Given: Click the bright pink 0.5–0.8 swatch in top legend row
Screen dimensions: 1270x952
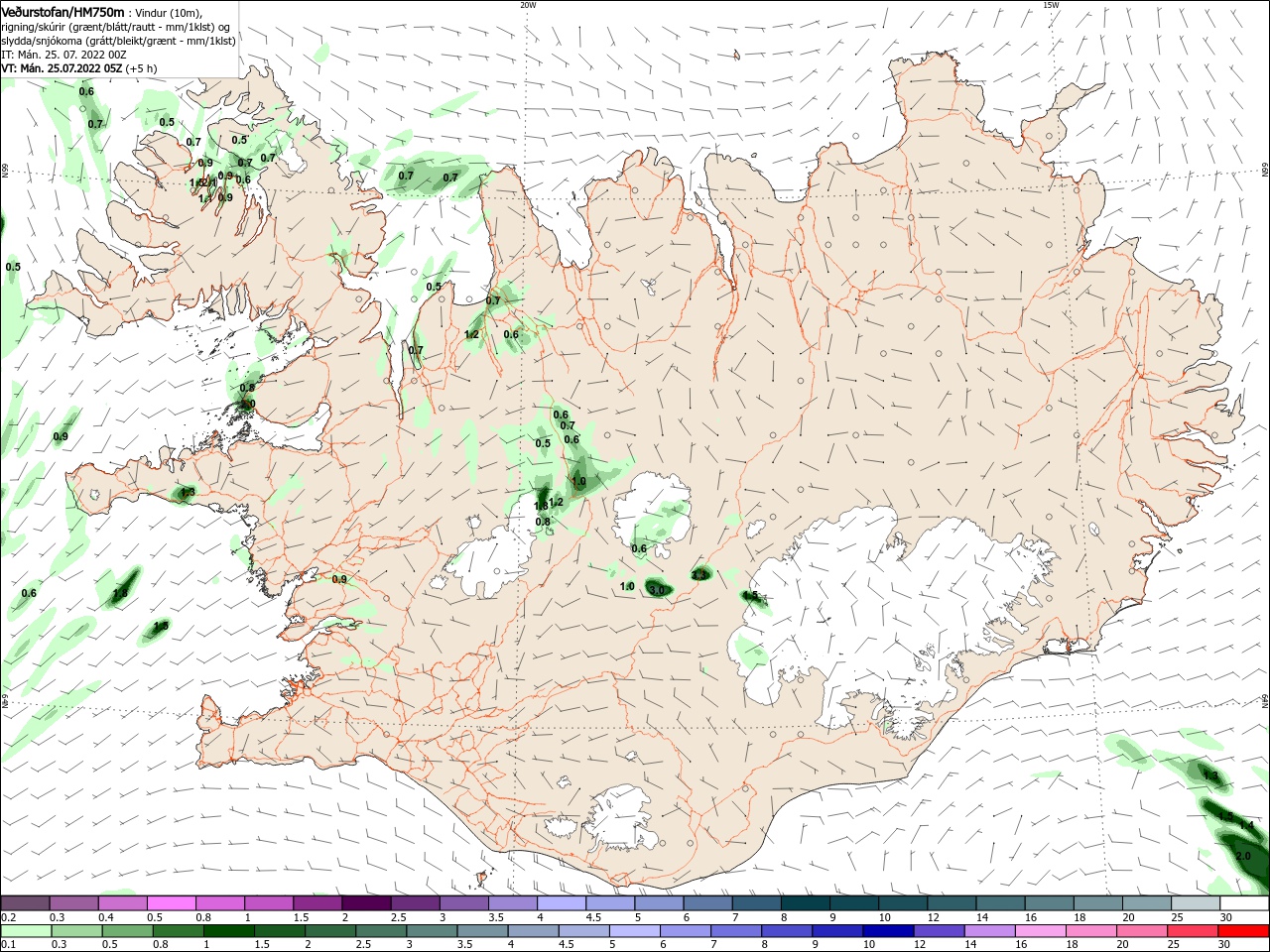Looking at the screenshot, I should [171, 903].
